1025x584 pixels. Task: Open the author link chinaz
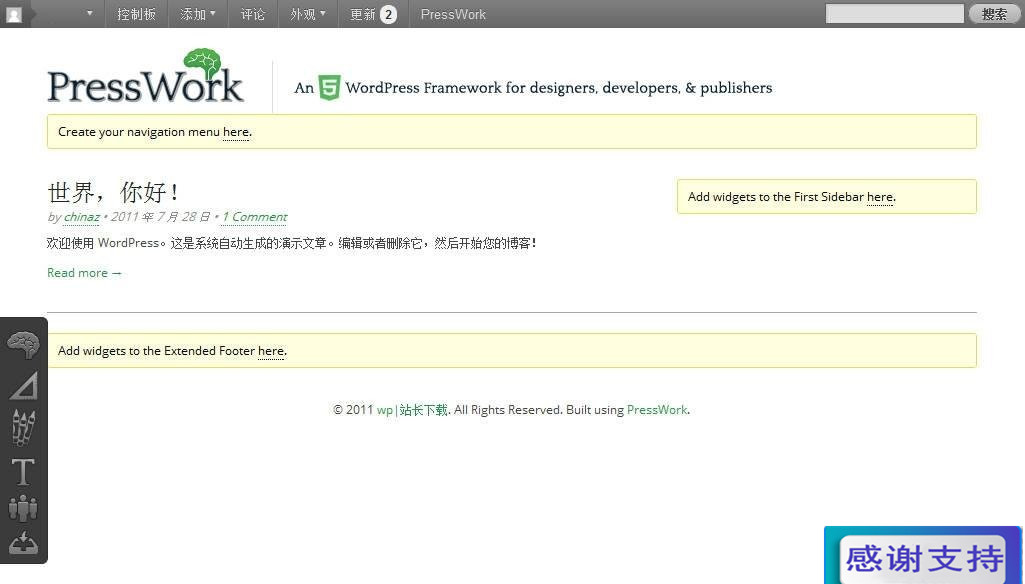[x=82, y=217]
